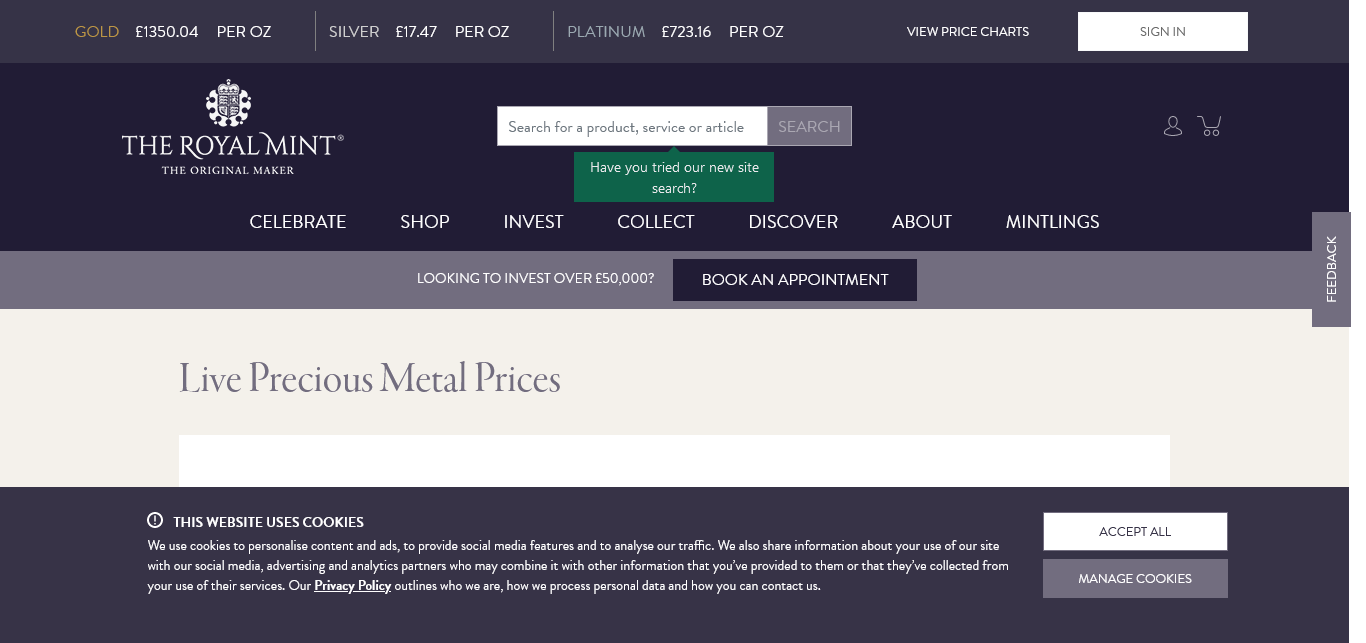Open Manage Cookies settings
Viewport: 1366px width, 643px height.
1135,578
